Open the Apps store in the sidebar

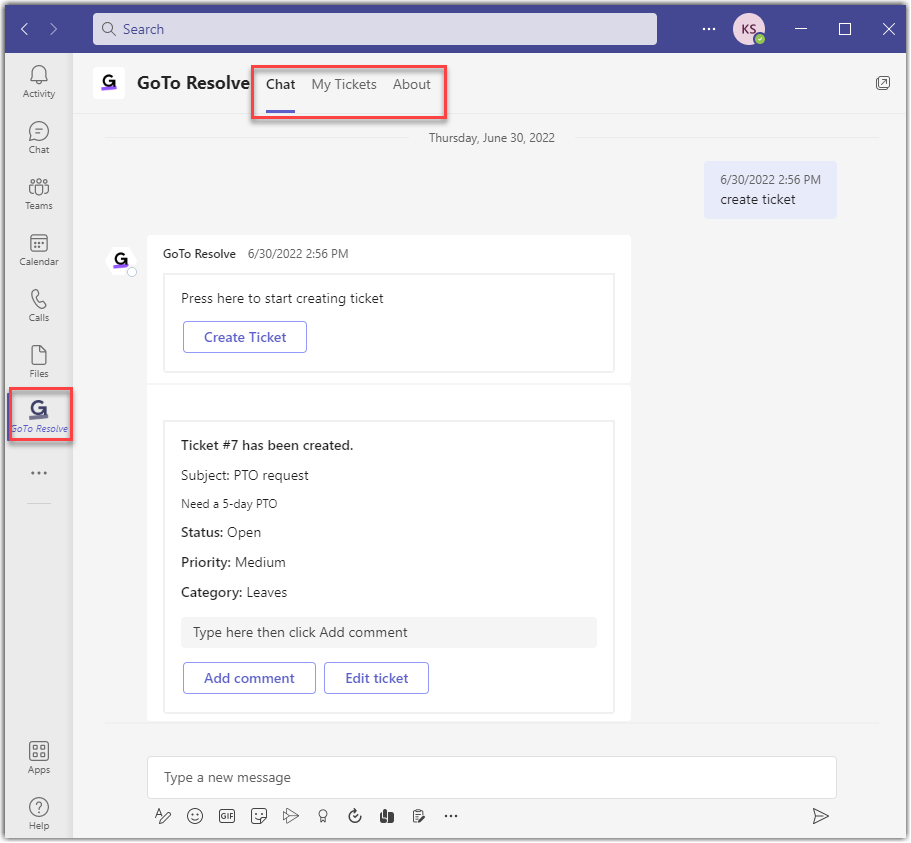pos(39,758)
